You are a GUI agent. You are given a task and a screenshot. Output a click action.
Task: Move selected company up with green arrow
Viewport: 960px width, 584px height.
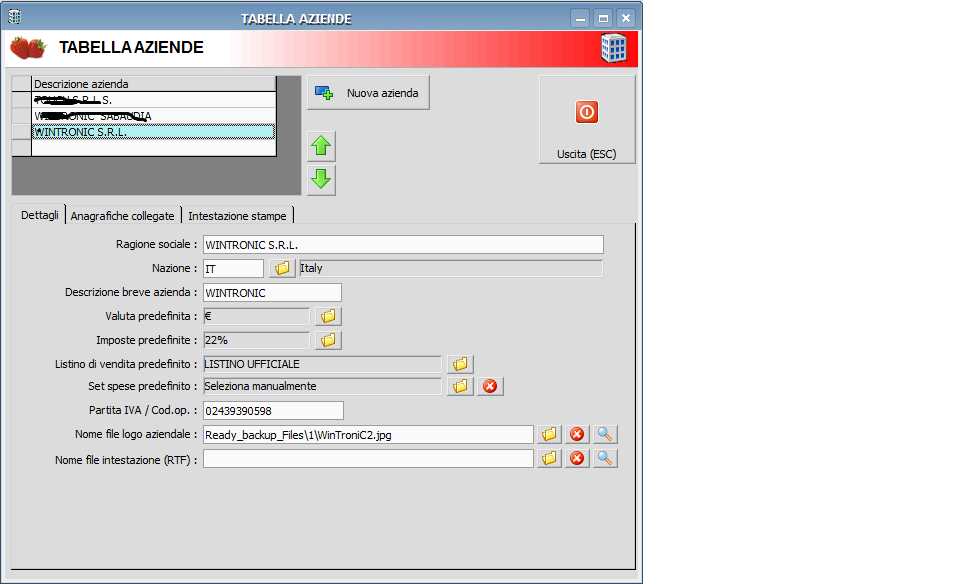(321, 146)
